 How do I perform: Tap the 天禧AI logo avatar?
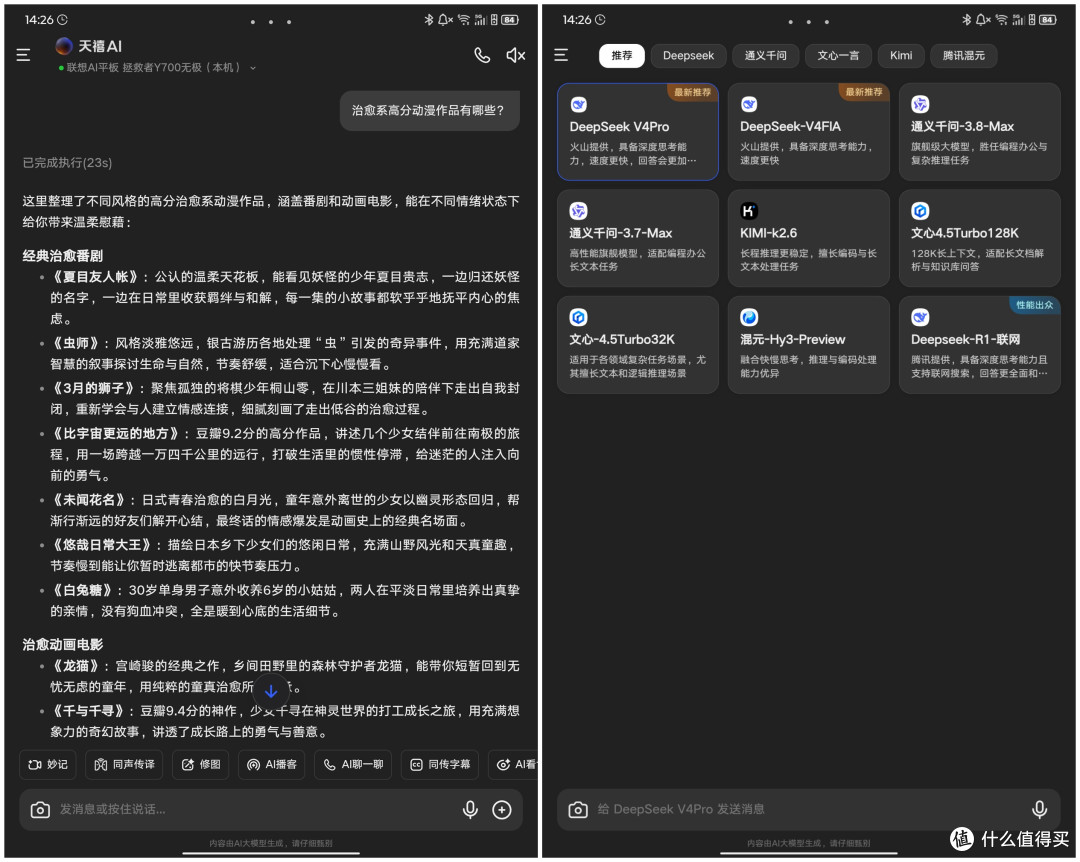[x=64, y=45]
